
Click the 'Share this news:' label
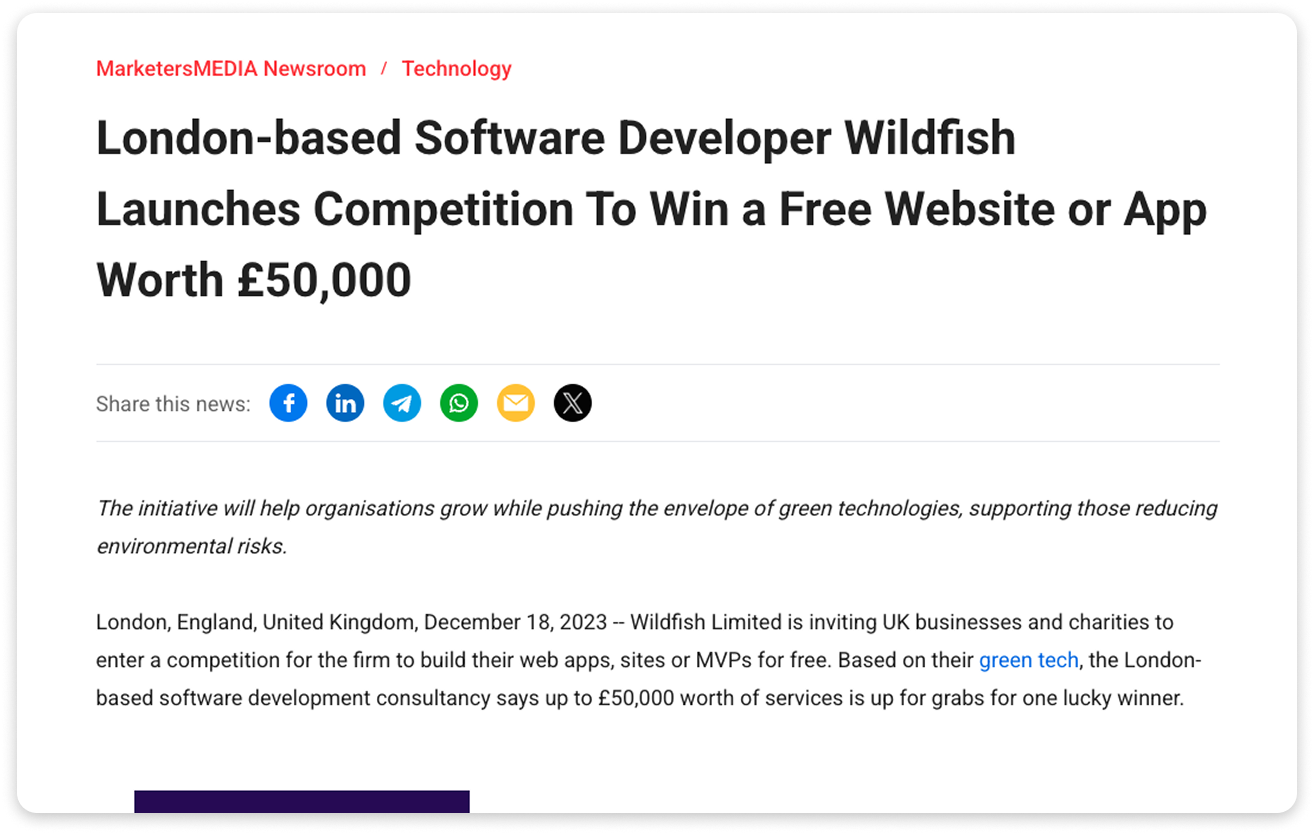(173, 404)
